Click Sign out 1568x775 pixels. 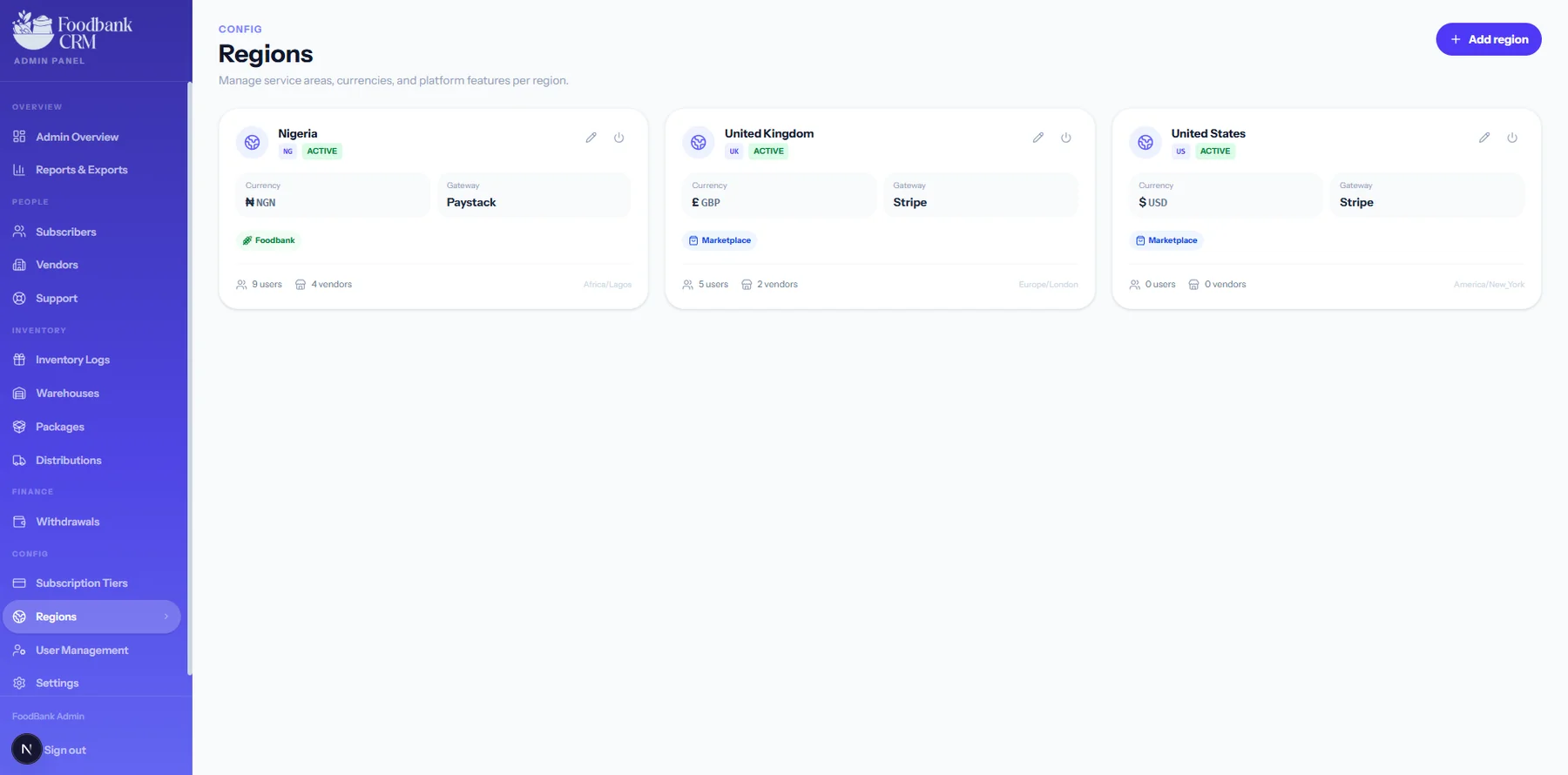pyautogui.click(x=65, y=750)
